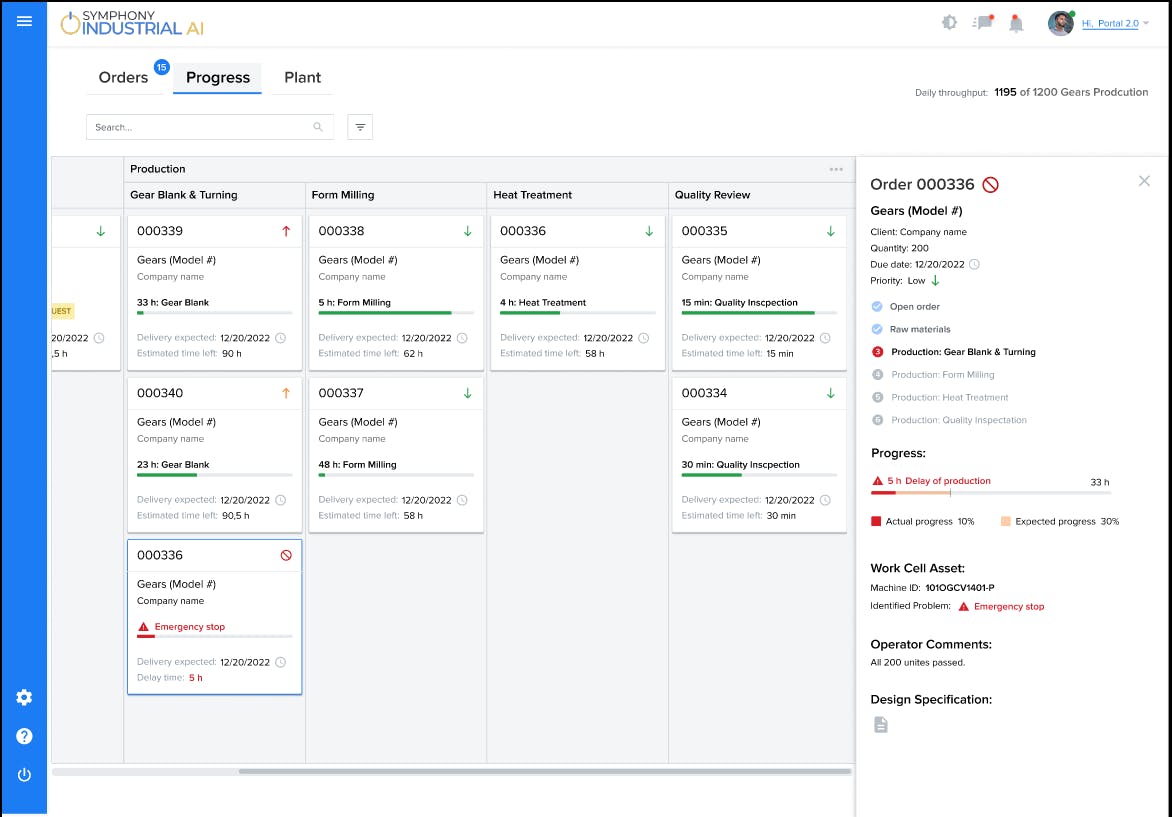Close the Order 000336 details panel

[1144, 181]
